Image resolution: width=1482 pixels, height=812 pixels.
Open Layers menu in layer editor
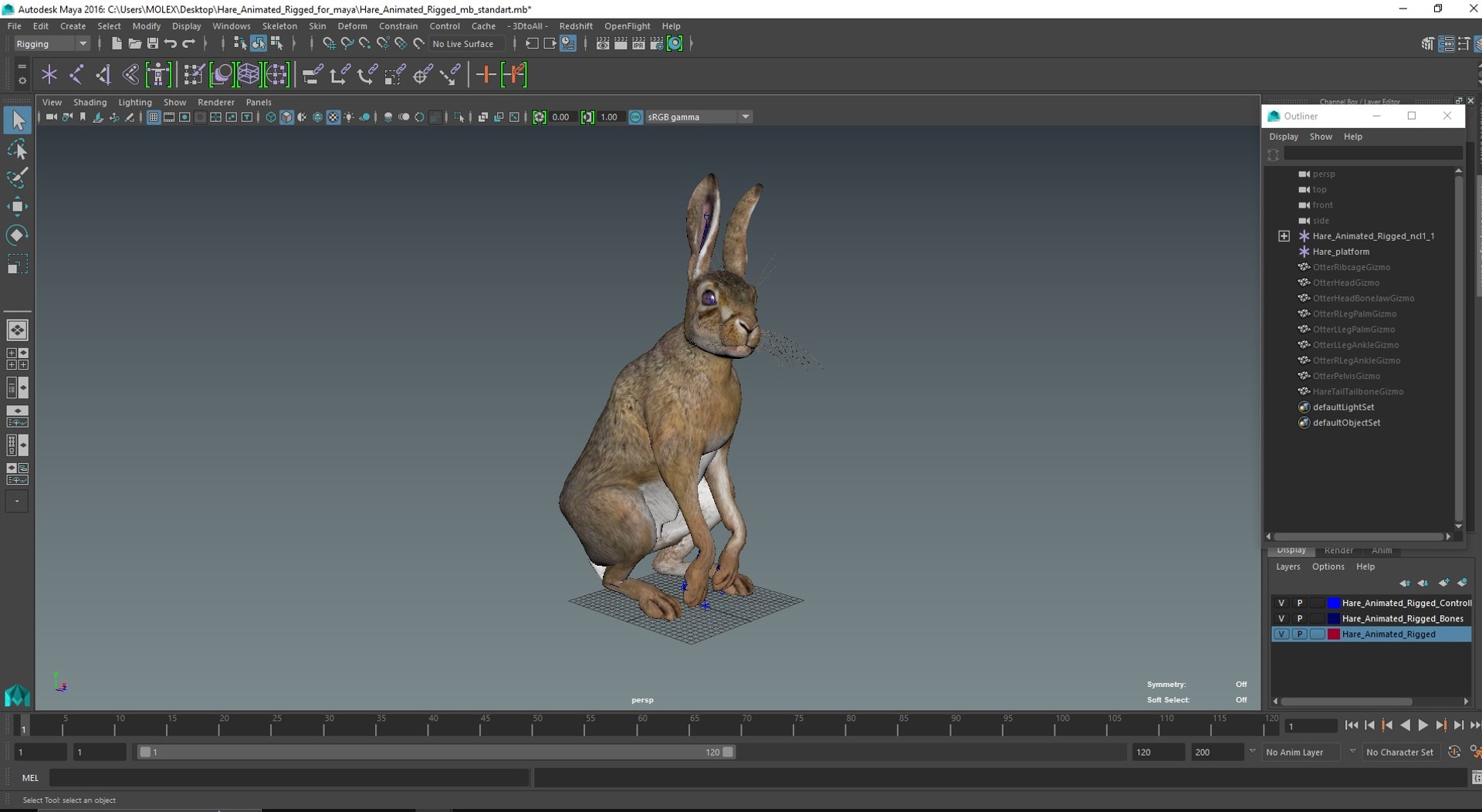[1287, 567]
